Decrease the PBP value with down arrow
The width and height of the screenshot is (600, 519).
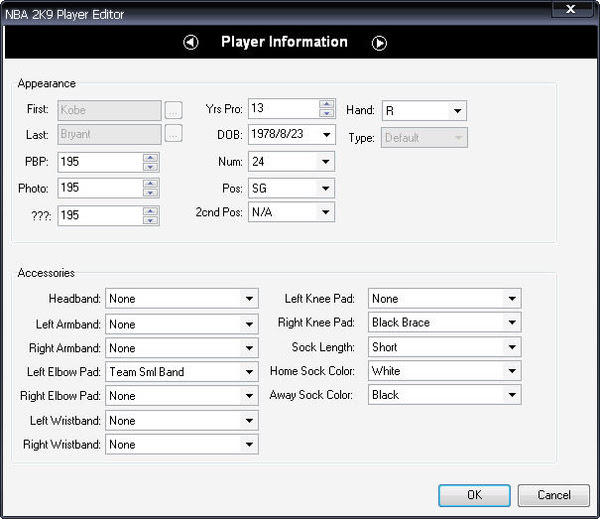pos(150,167)
